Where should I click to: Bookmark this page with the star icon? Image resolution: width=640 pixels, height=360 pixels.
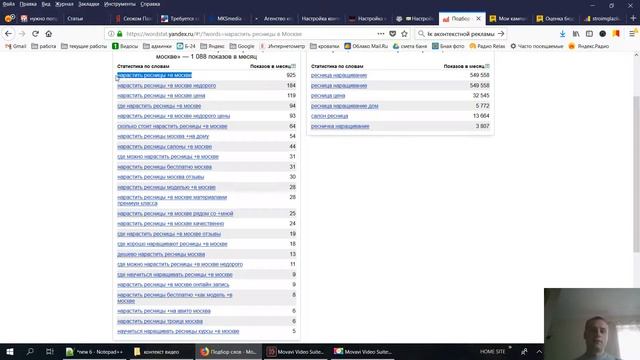(404, 34)
